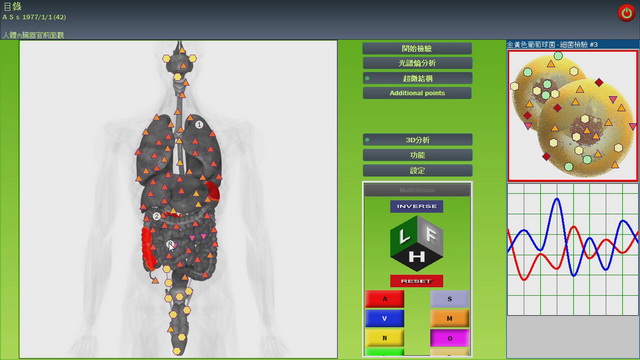Viewport: 640px width, 360px height.
Task: Click the H face of the cube
Action: click(417, 258)
